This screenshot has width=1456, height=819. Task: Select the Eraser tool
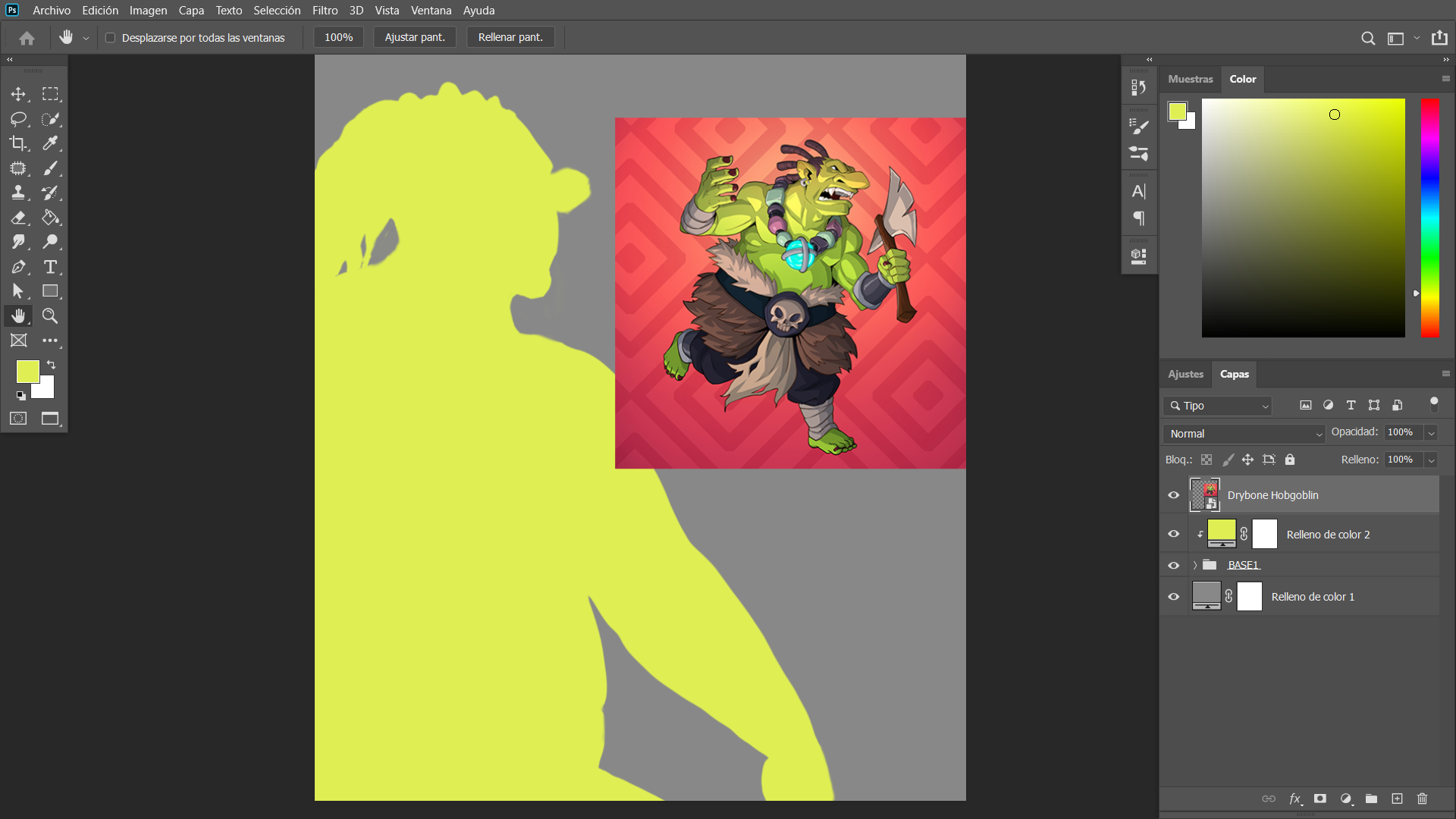pos(18,218)
